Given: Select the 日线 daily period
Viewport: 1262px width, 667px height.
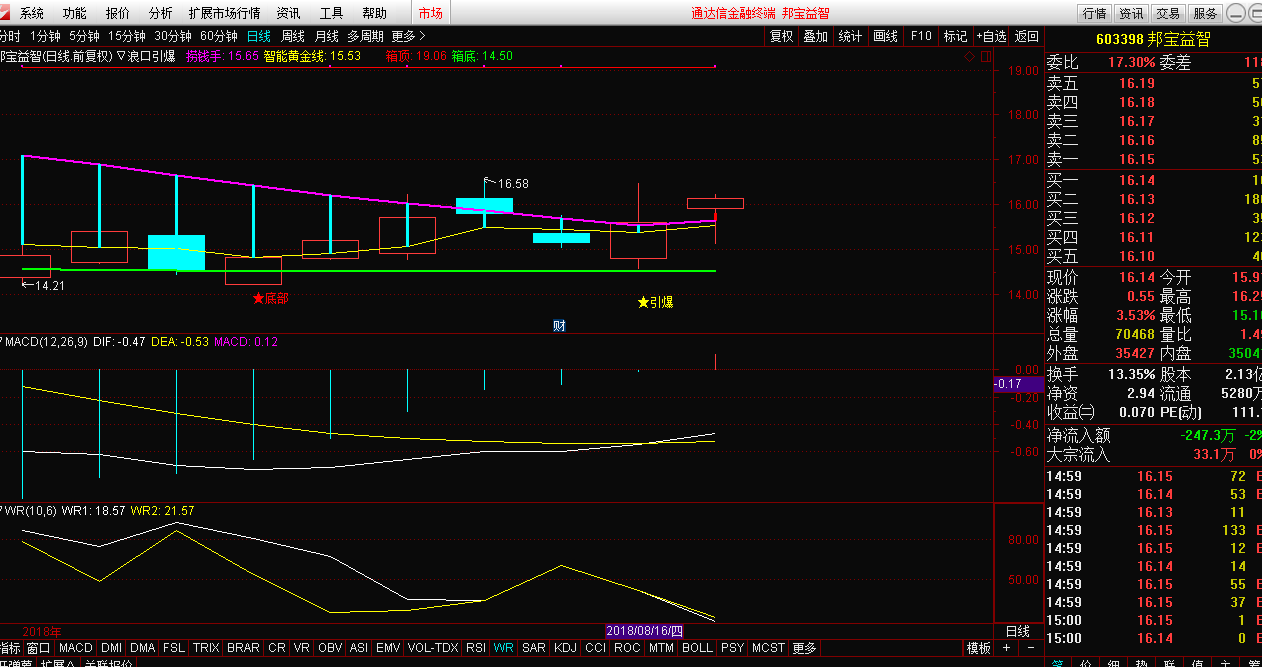Looking at the screenshot, I should [258, 36].
